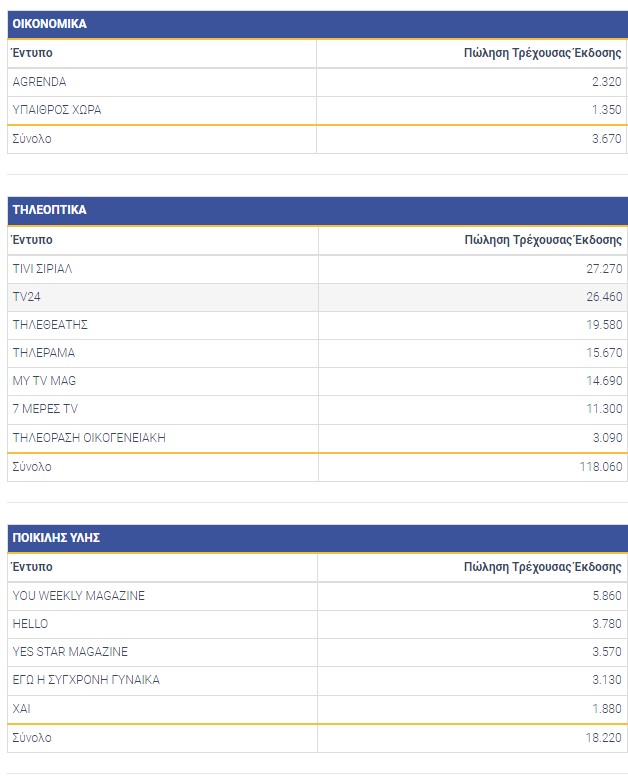The height and width of the screenshot is (777, 628).
Task: Click the ΠΟΙΚΙΛΗΣ ΥΛΗΣ section header
Action: click(56, 538)
